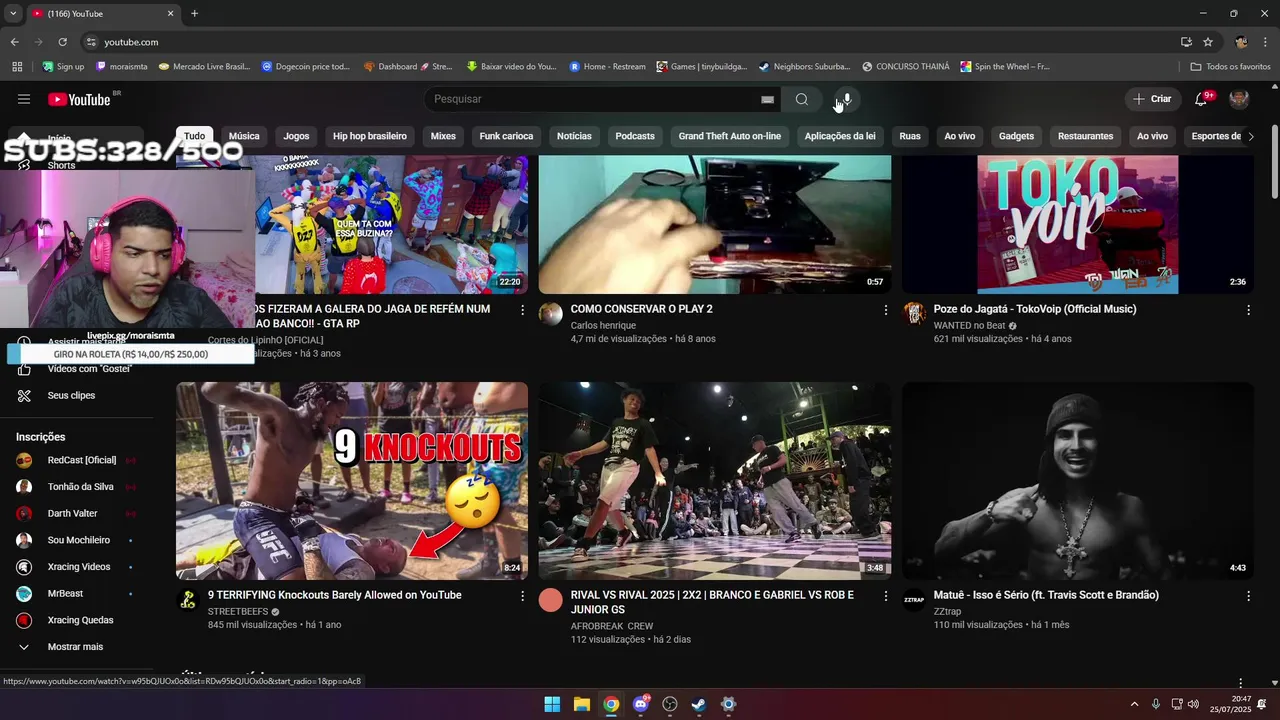Viewport: 1280px width, 720px height.
Task: Open options menu for RIVAL VS RIVAL video
Action: (885, 596)
